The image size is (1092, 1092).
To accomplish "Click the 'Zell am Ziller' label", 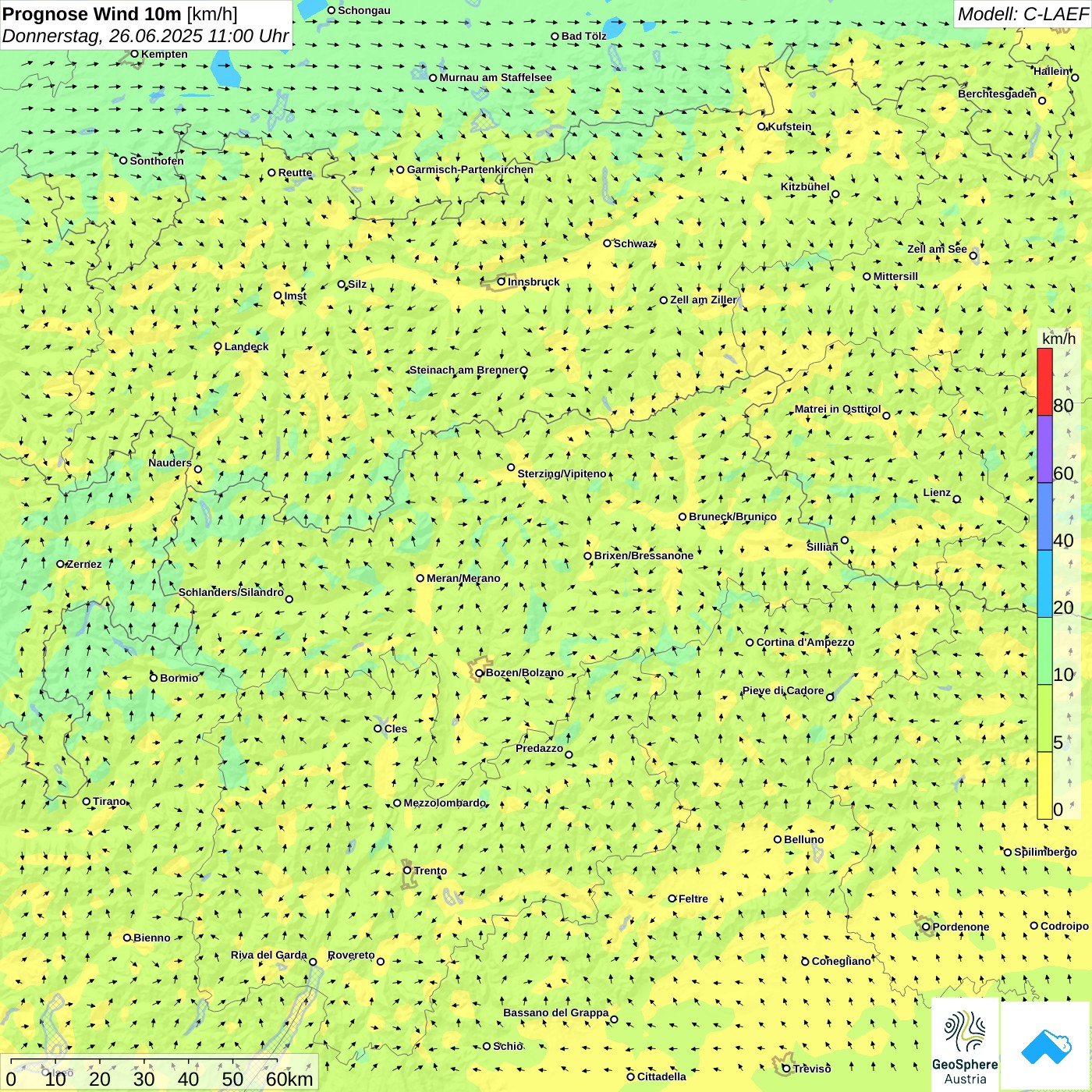I will point(703,300).
